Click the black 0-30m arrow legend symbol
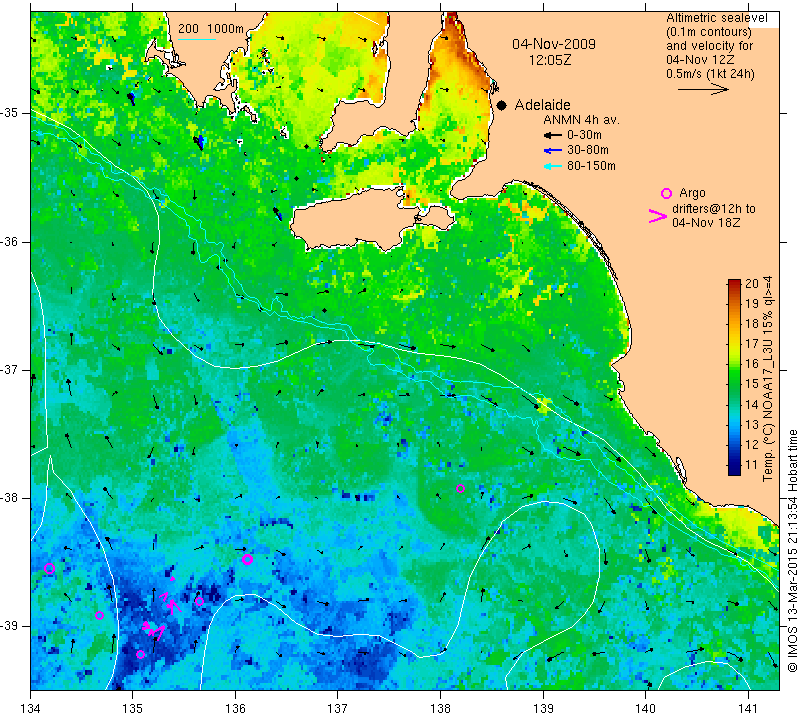This screenshot has width=800, height=720. click(x=553, y=135)
